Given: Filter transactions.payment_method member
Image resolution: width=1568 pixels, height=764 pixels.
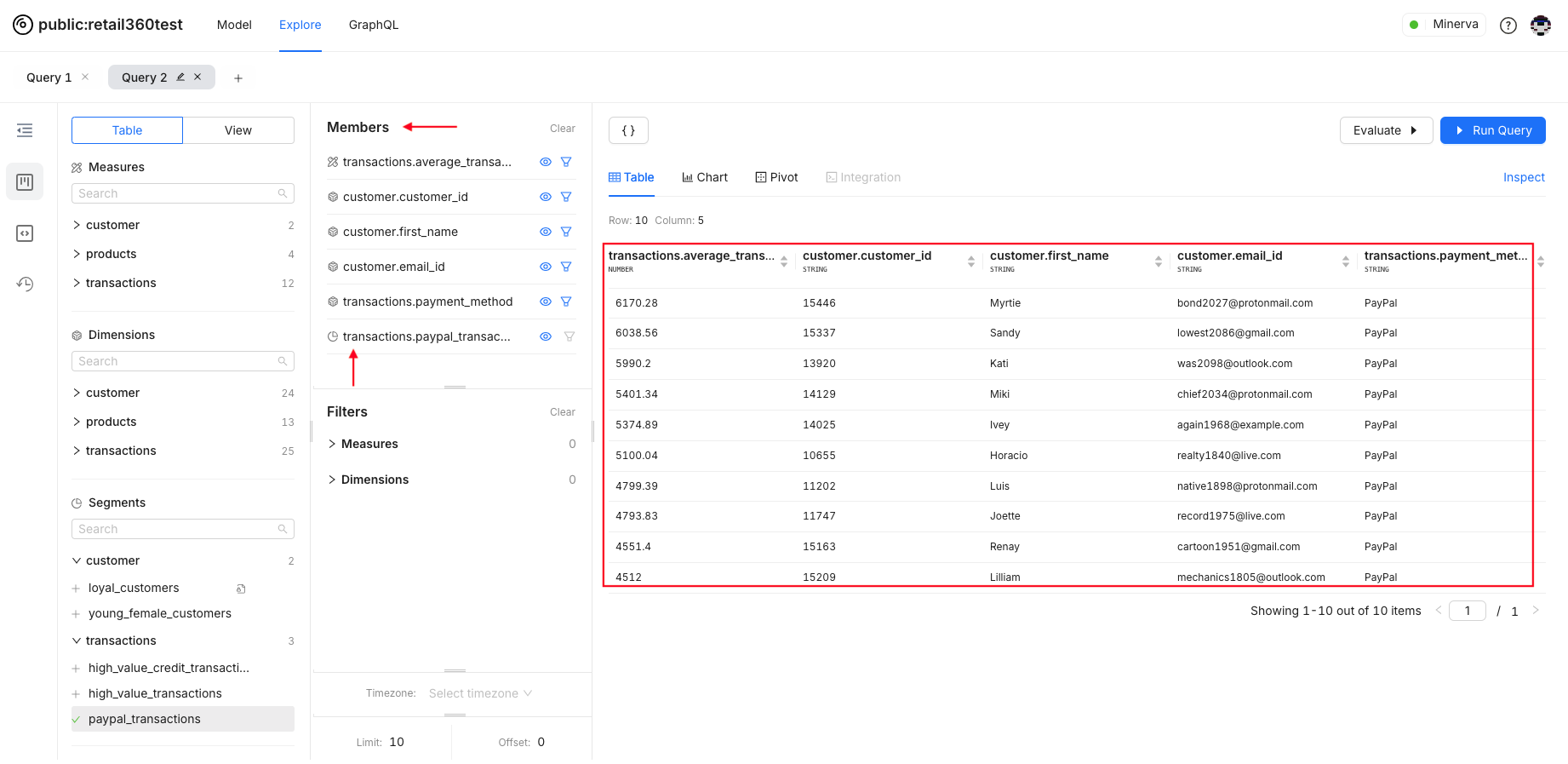Looking at the screenshot, I should tap(566, 302).
